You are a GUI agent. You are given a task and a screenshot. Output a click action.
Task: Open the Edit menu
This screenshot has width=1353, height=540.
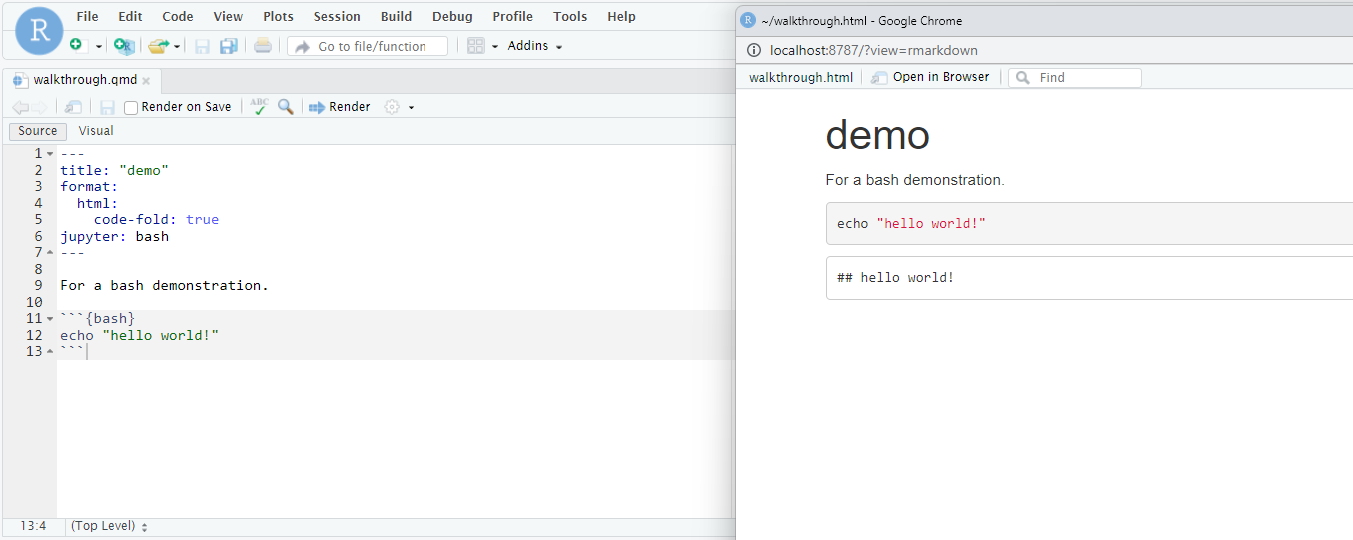pyautogui.click(x=130, y=16)
